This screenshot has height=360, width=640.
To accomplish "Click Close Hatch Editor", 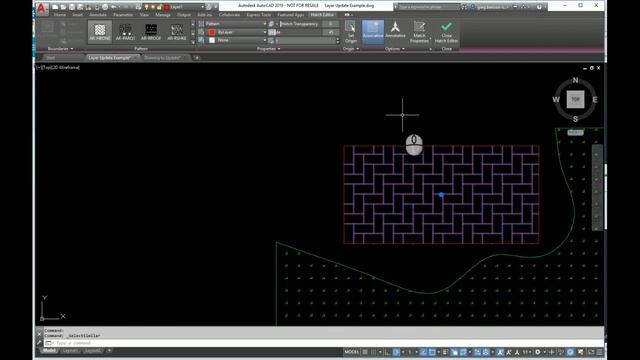I will 447,32.
